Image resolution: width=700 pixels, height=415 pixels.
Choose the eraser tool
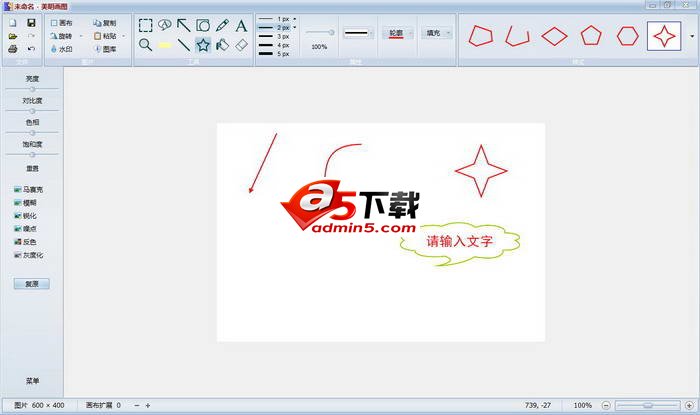pyautogui.click(x=241, y=45)
